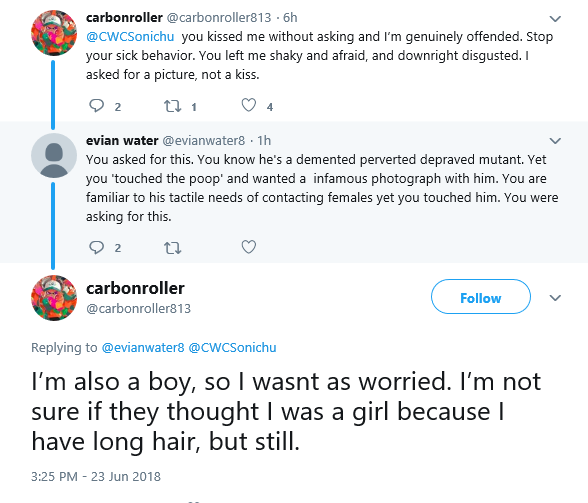
Task: Follow carbonroller
Action: click(x=481, y=297)
